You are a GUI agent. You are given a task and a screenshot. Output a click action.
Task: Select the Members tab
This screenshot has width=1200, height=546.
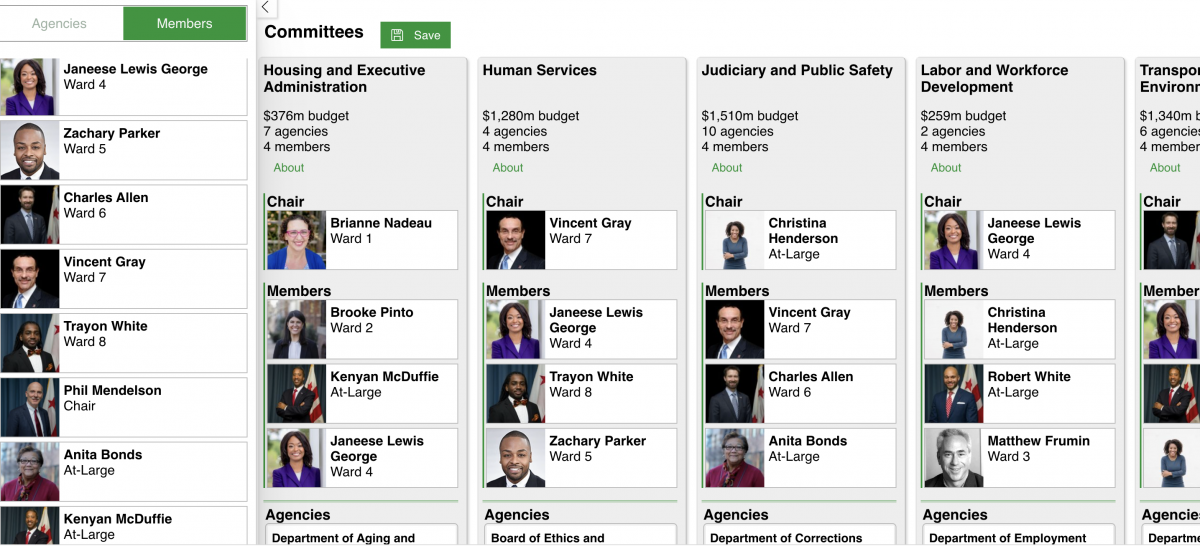[184, 23]
